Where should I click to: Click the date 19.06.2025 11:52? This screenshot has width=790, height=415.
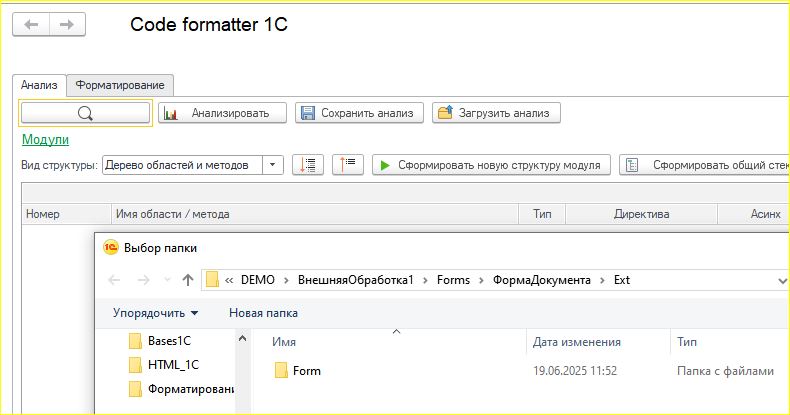(x=575, y=371)
